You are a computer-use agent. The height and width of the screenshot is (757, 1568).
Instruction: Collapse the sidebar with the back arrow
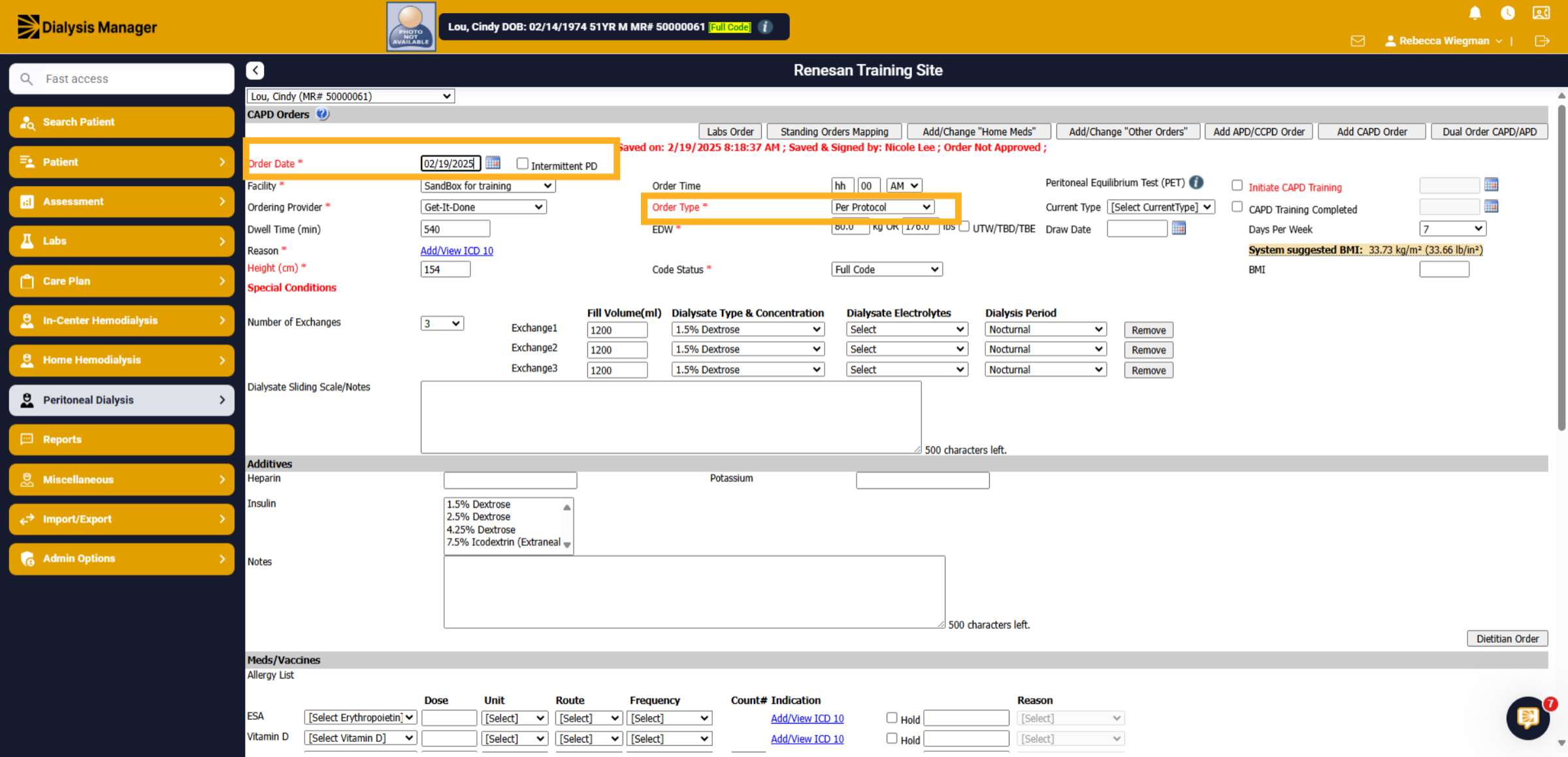pyautogui.click(x=255, y=71)
